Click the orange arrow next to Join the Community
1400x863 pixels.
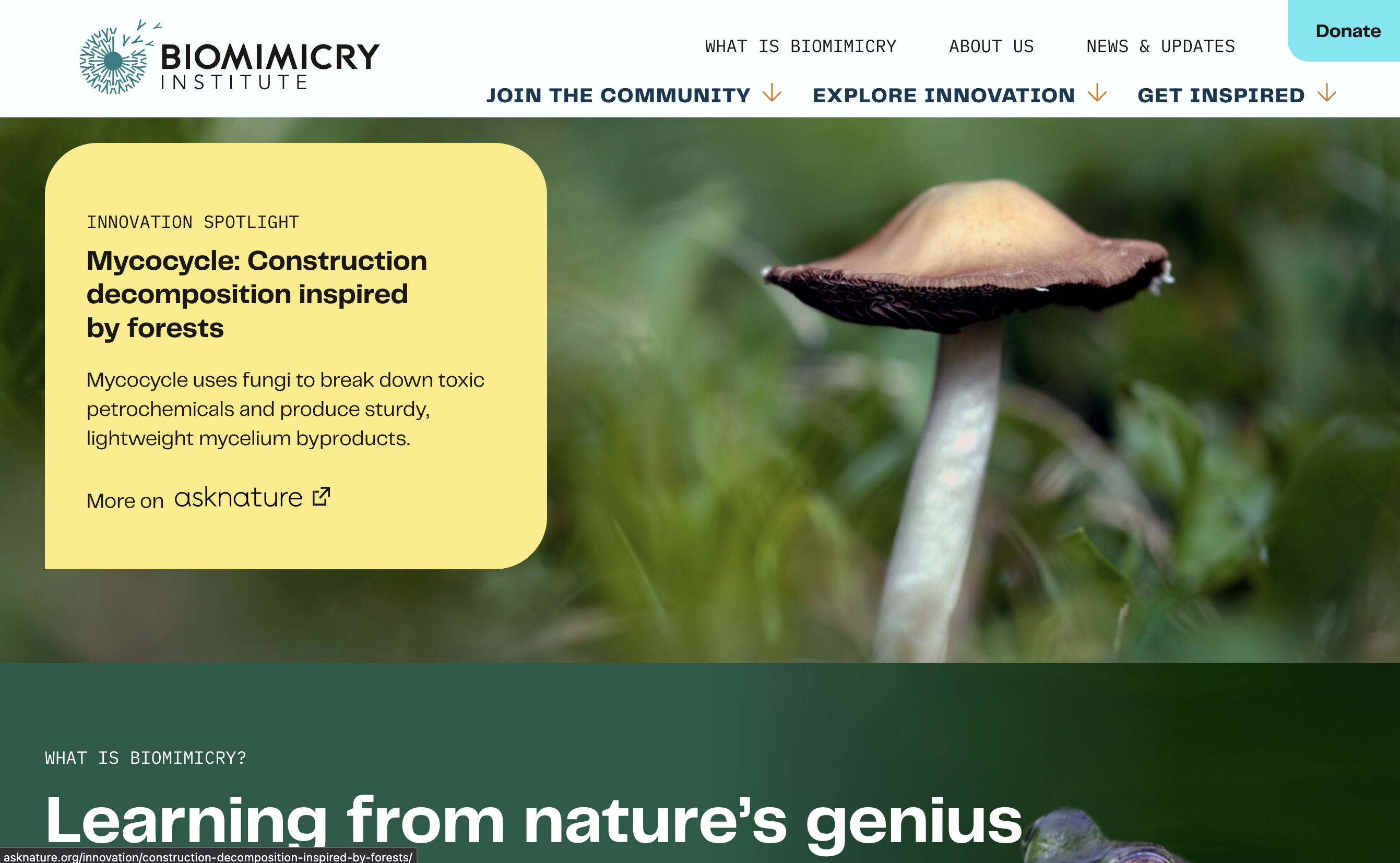(x=772, y=92)
